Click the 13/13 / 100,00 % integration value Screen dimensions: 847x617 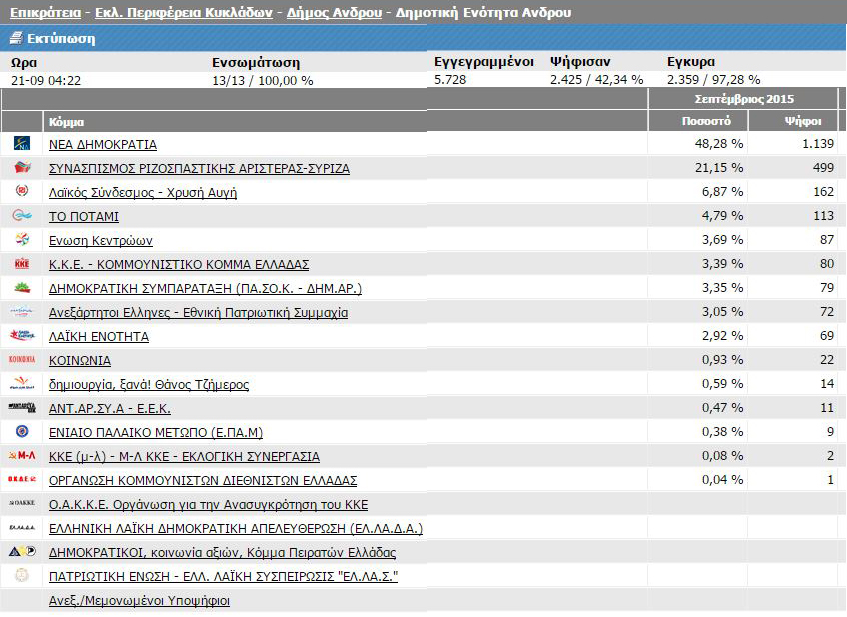pos(263,81)
